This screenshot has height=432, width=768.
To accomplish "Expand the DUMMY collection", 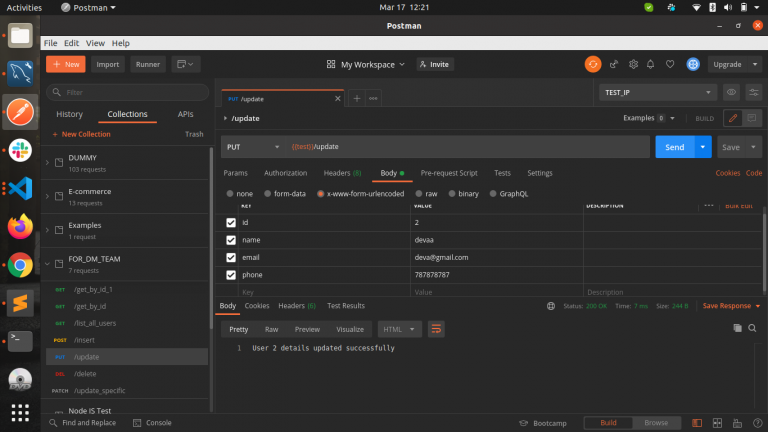I will point(48,163).
